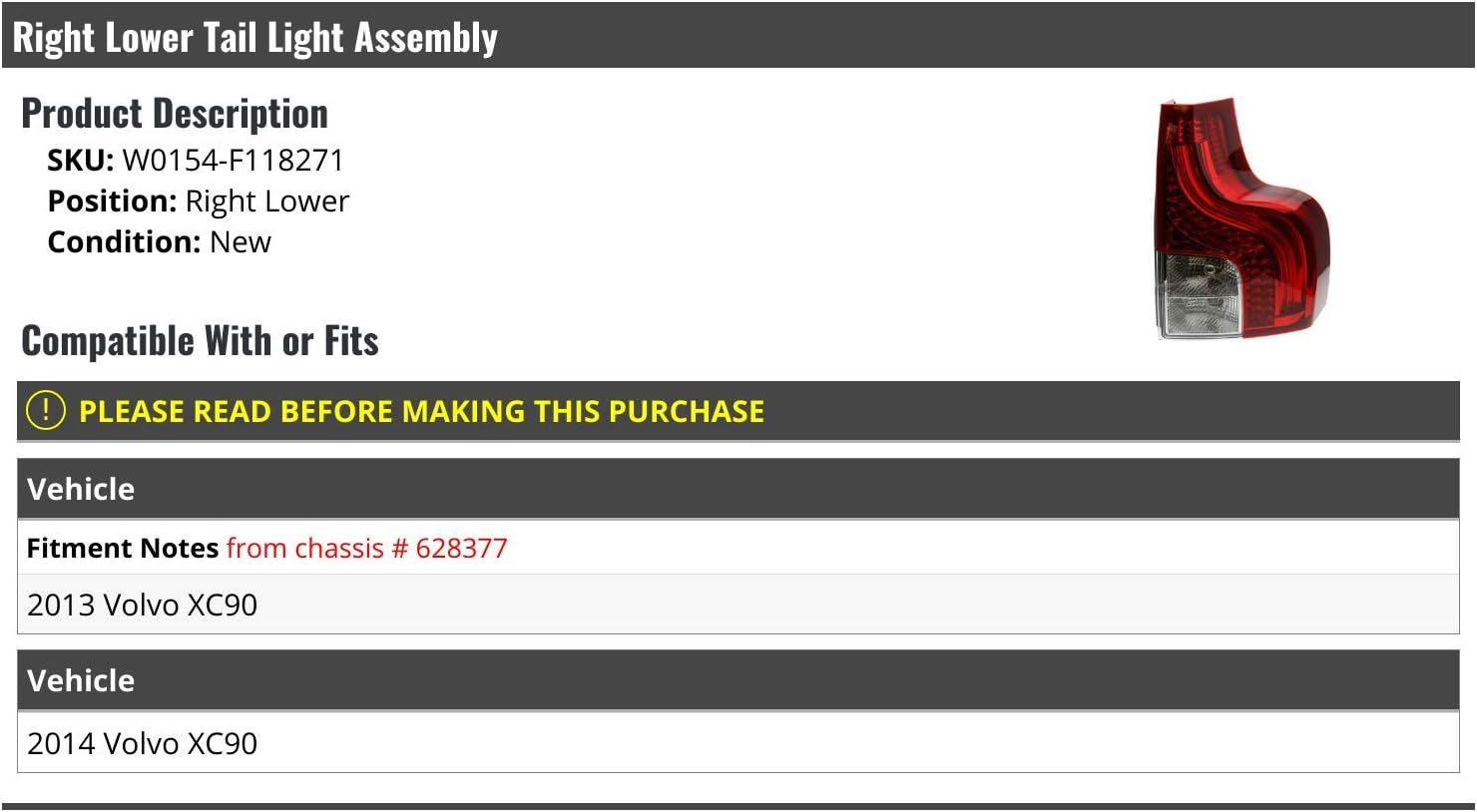Click the SKU W0154-F118271 text
The width and height of the screenshot is (1477, 812).
[196, 161]
